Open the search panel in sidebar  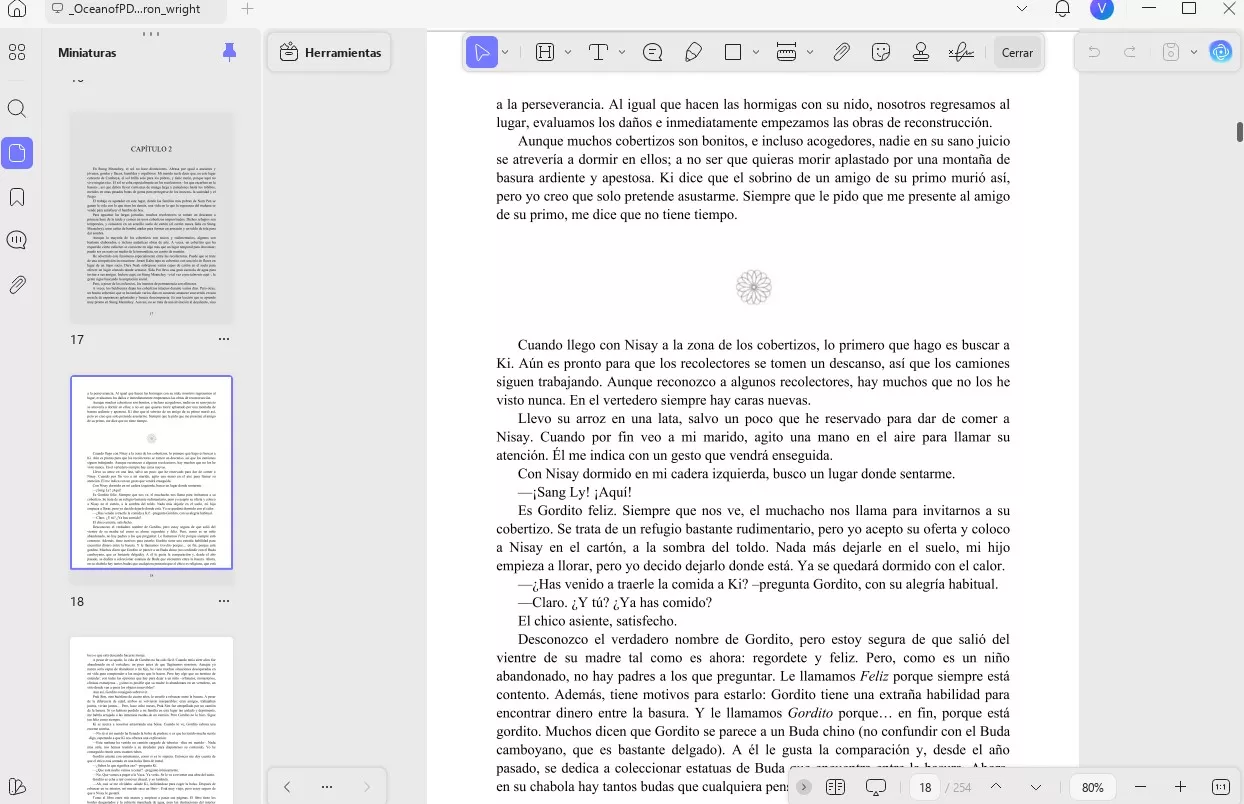(17, 108)
